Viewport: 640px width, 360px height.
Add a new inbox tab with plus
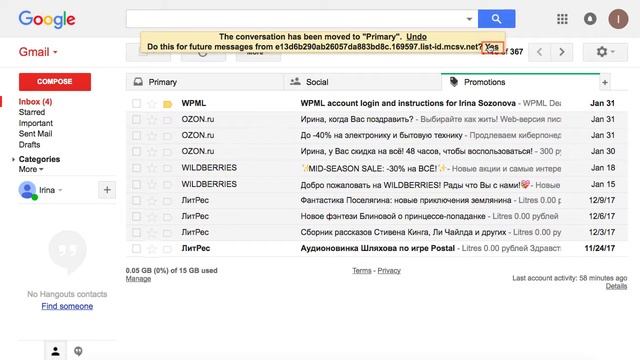coord(604,82)
